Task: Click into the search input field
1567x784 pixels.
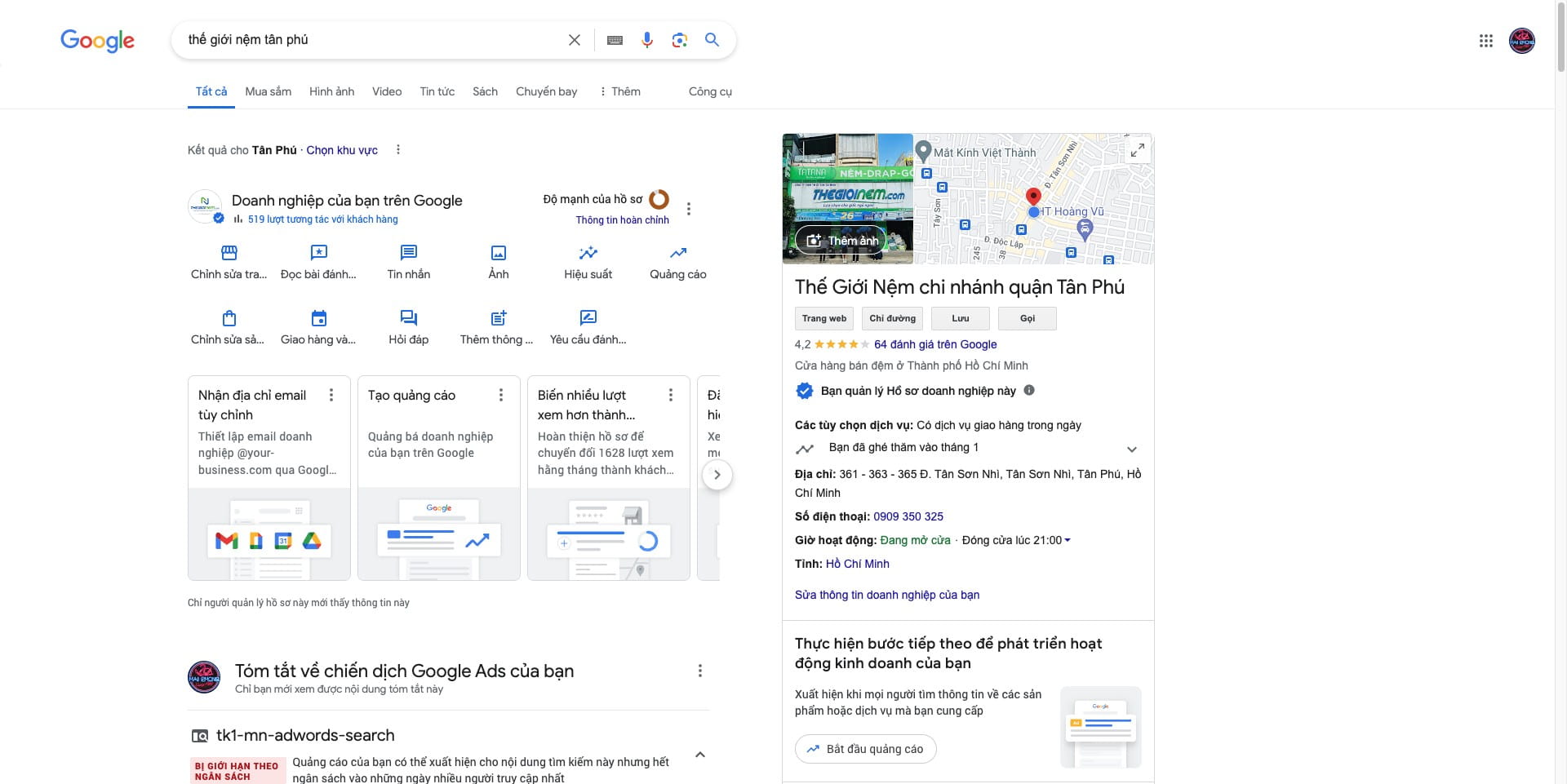Action: click(371, 40)
